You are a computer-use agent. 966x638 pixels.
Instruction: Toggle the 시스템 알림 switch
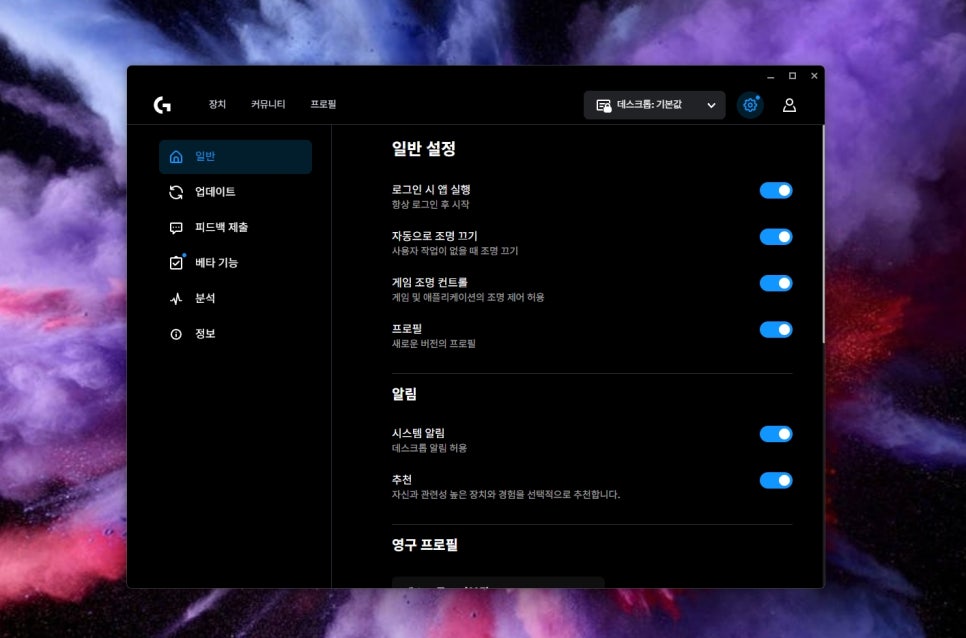click(x=775, y=434)
